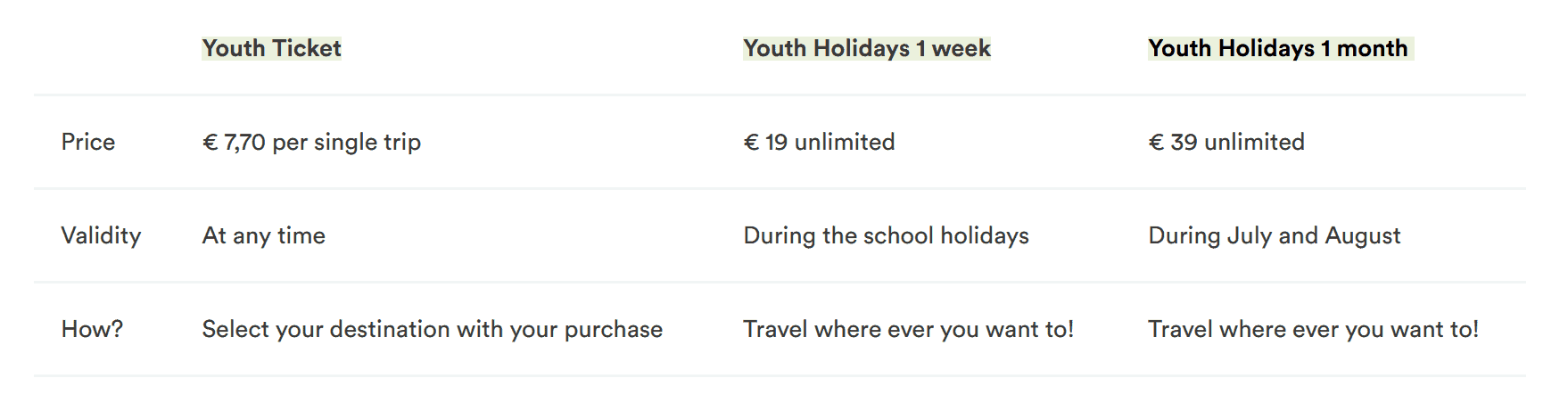
Task: Click the Youth Holidays 1 week heading
Action: pyautogui.click(x=866, y=48)
